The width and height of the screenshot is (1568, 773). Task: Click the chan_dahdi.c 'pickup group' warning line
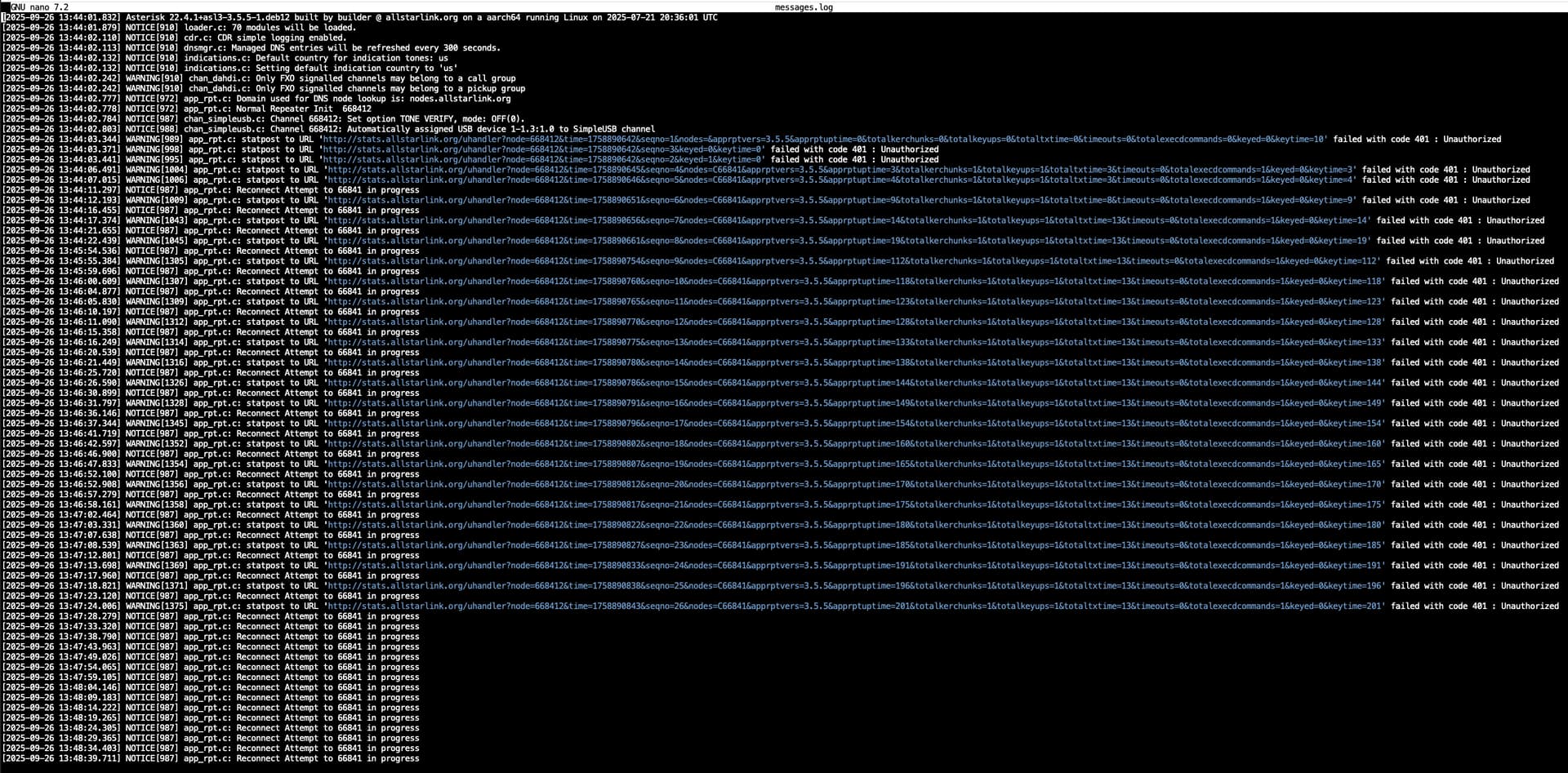click(x=356, y=89)
